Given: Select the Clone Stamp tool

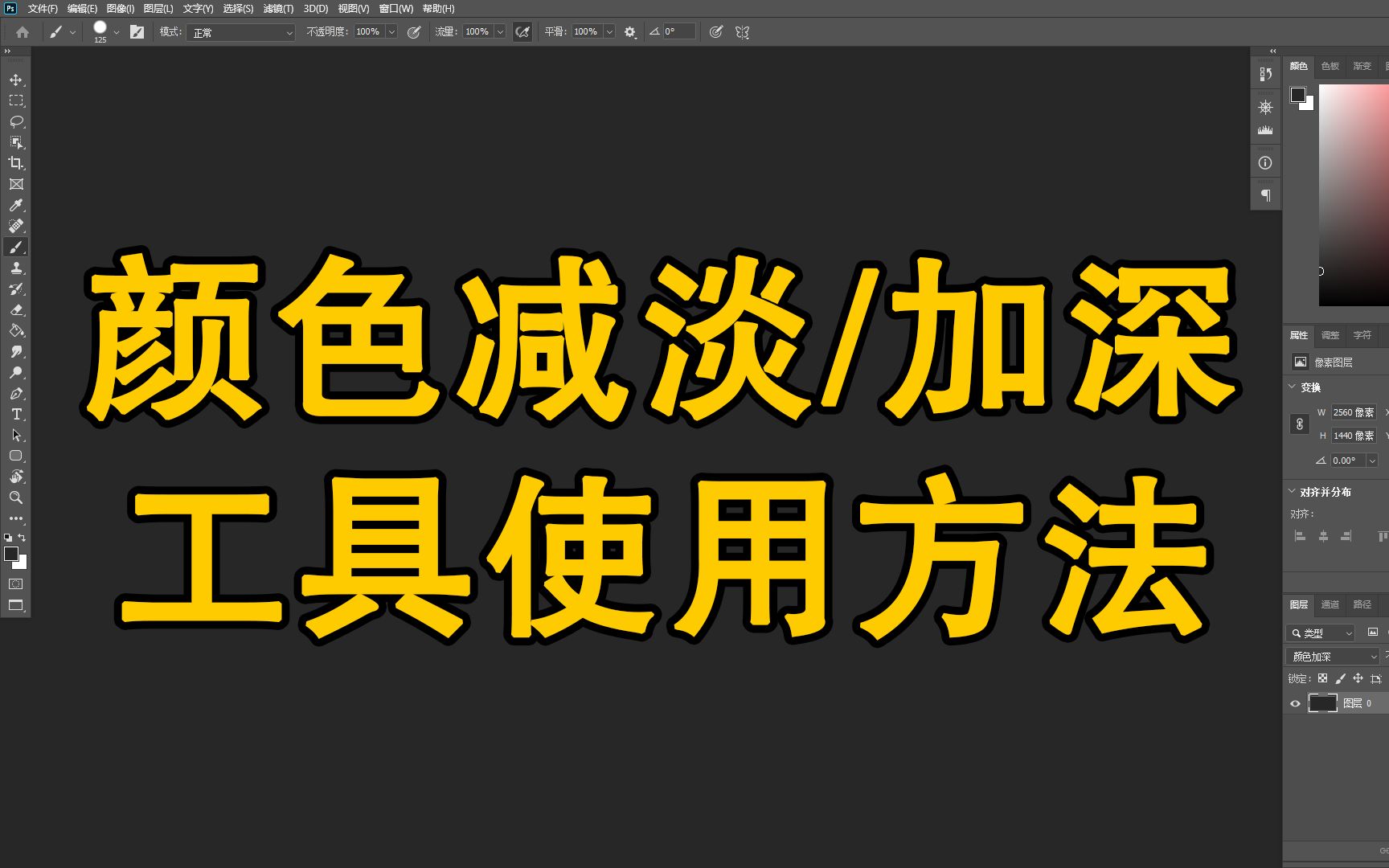Looking at the screenshot, I should pos(16,268).
